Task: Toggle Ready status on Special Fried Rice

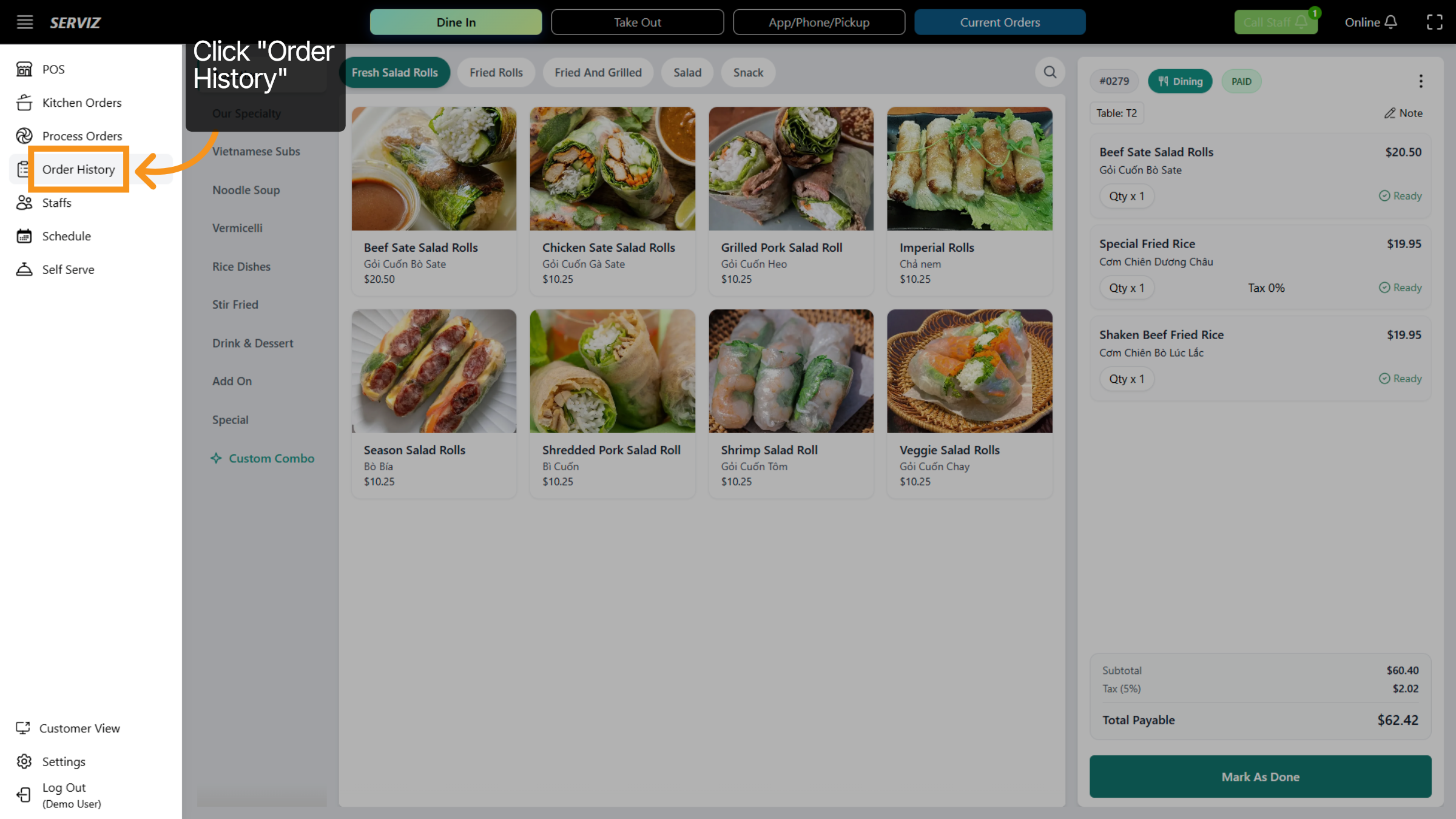Action: tap(1400, 287)
